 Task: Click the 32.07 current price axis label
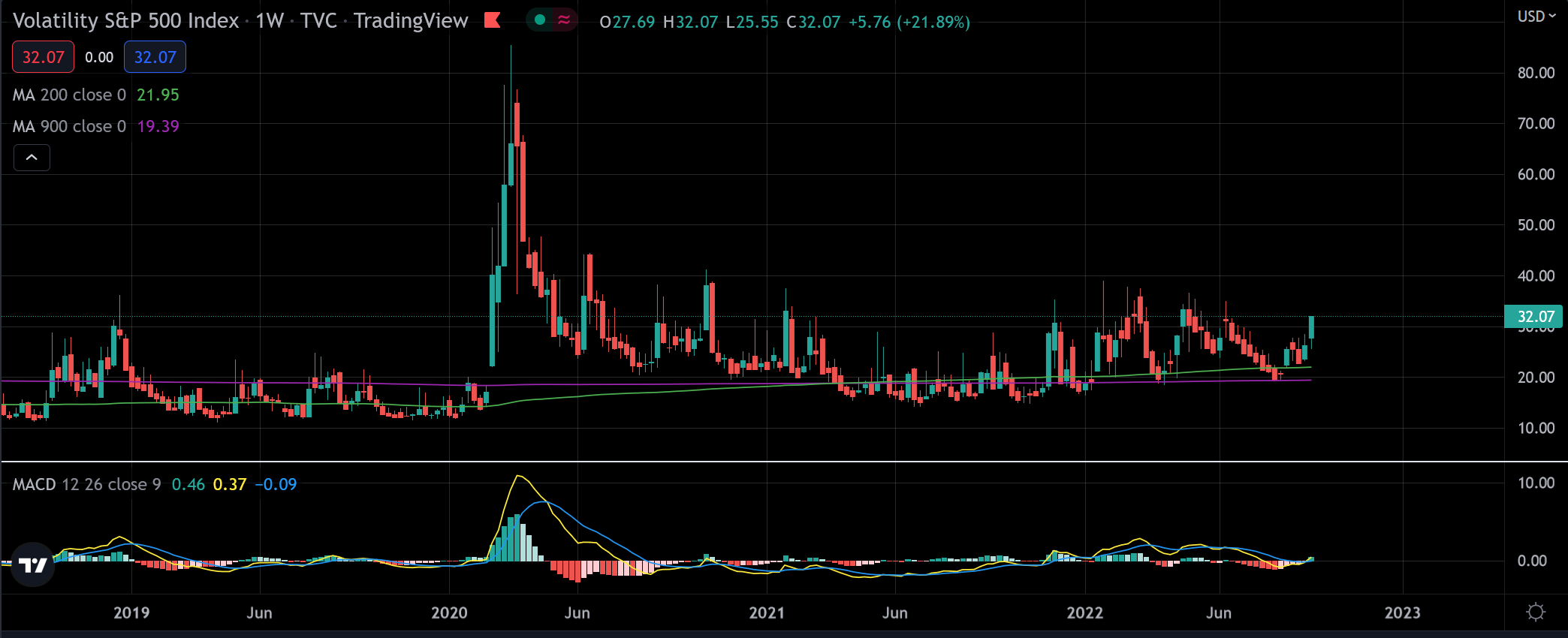(1533, 317)
